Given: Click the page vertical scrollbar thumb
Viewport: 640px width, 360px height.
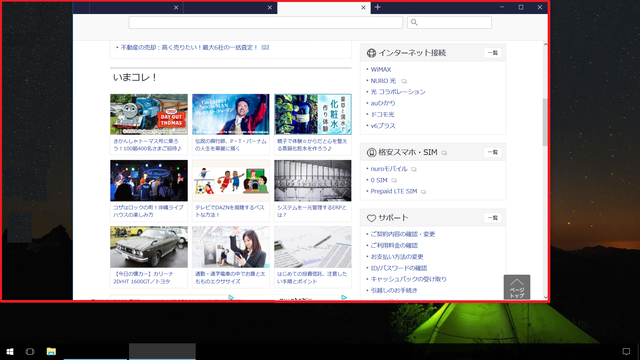Looking at the screenshot, I should tap(545, 122).
